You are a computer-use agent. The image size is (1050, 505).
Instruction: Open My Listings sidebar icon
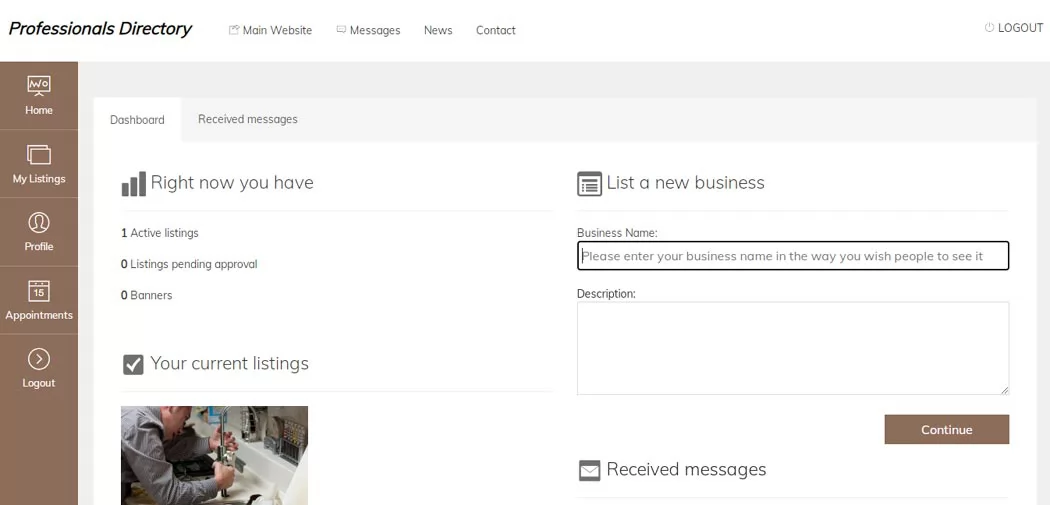pyautogui.click(x=38, y=155)
